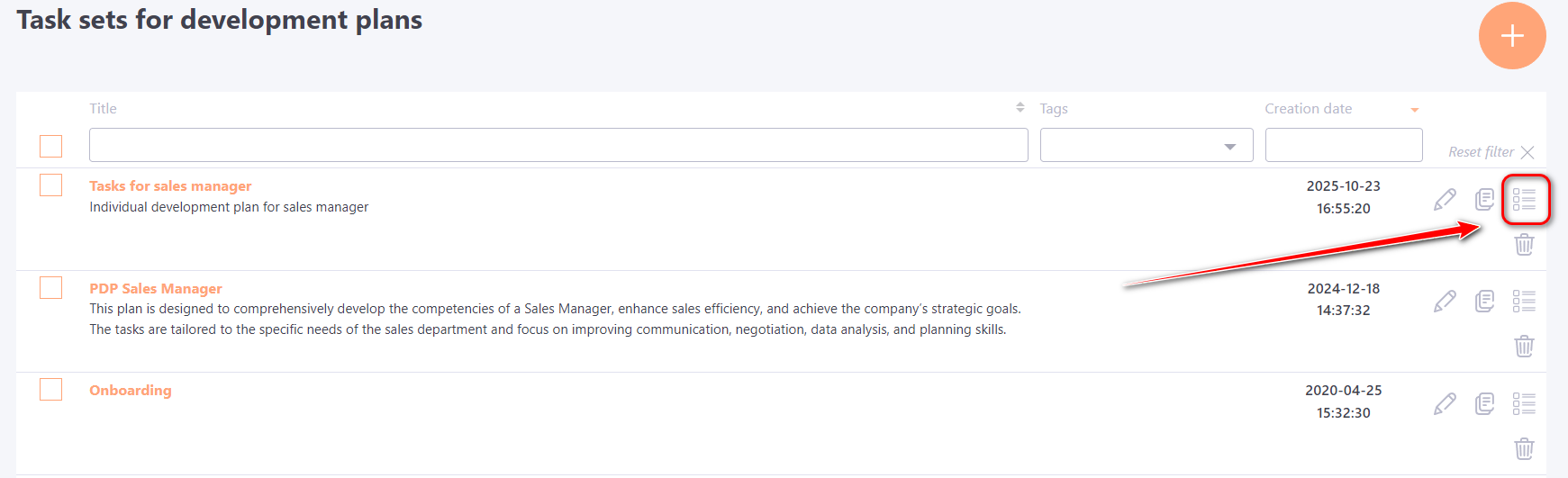Click the orange plus add button
This screenshot has height=478, width=1568.
click(1512, 36)
